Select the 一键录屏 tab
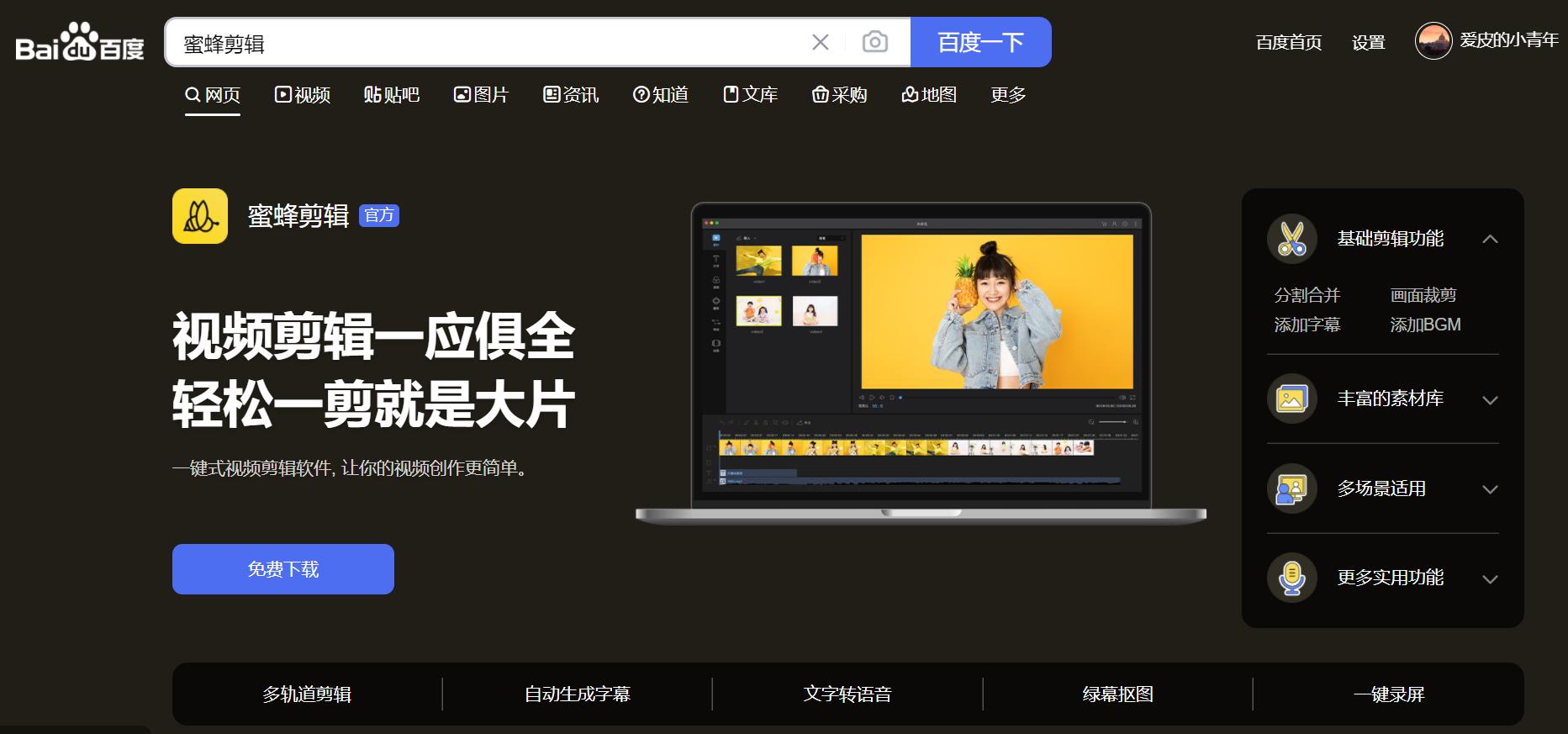 click(1389, 694)
